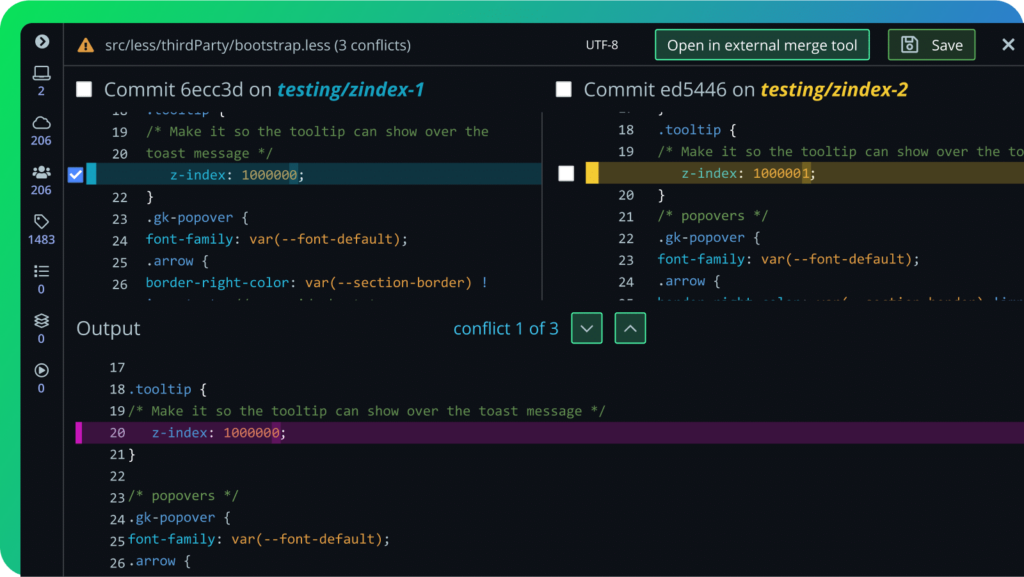Open the GitHub Actions play icon
The height and width of the screenshot is (577, 1024).
[41, 370]
